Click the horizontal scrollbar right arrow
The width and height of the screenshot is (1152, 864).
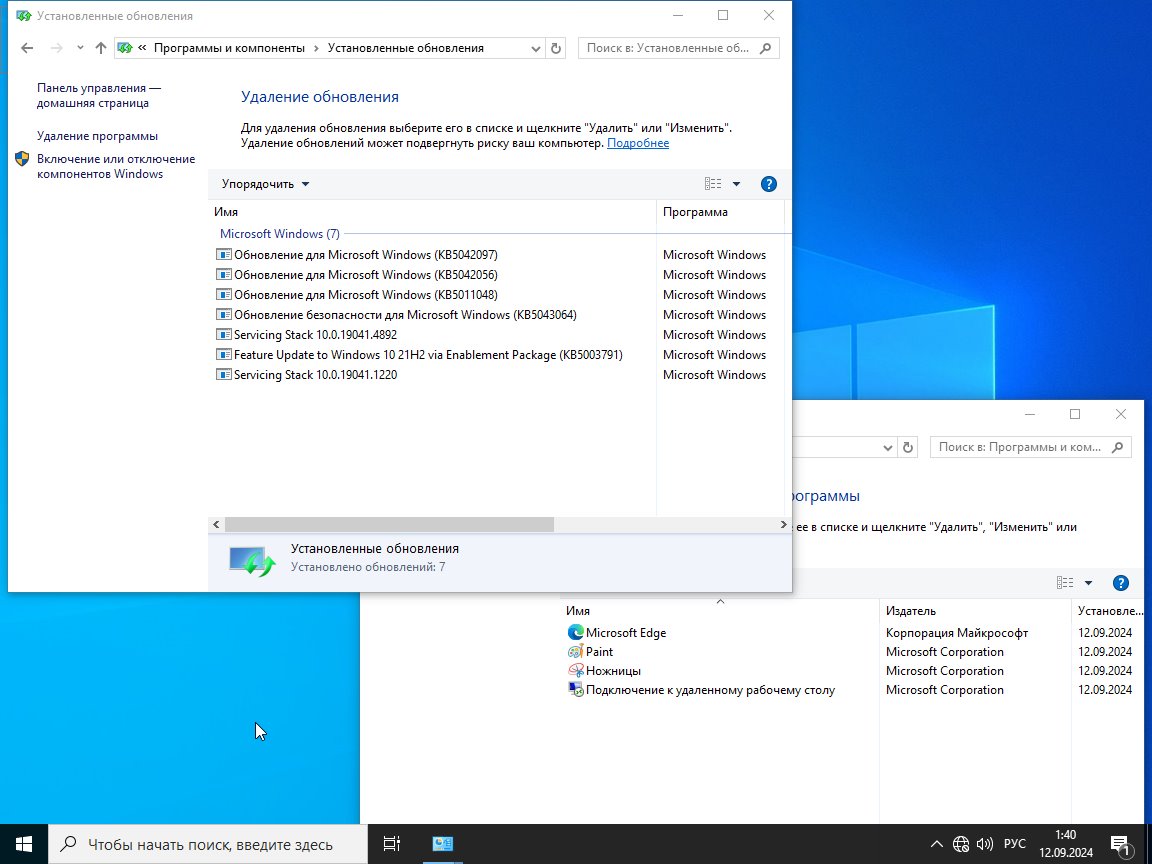[783, 525]
